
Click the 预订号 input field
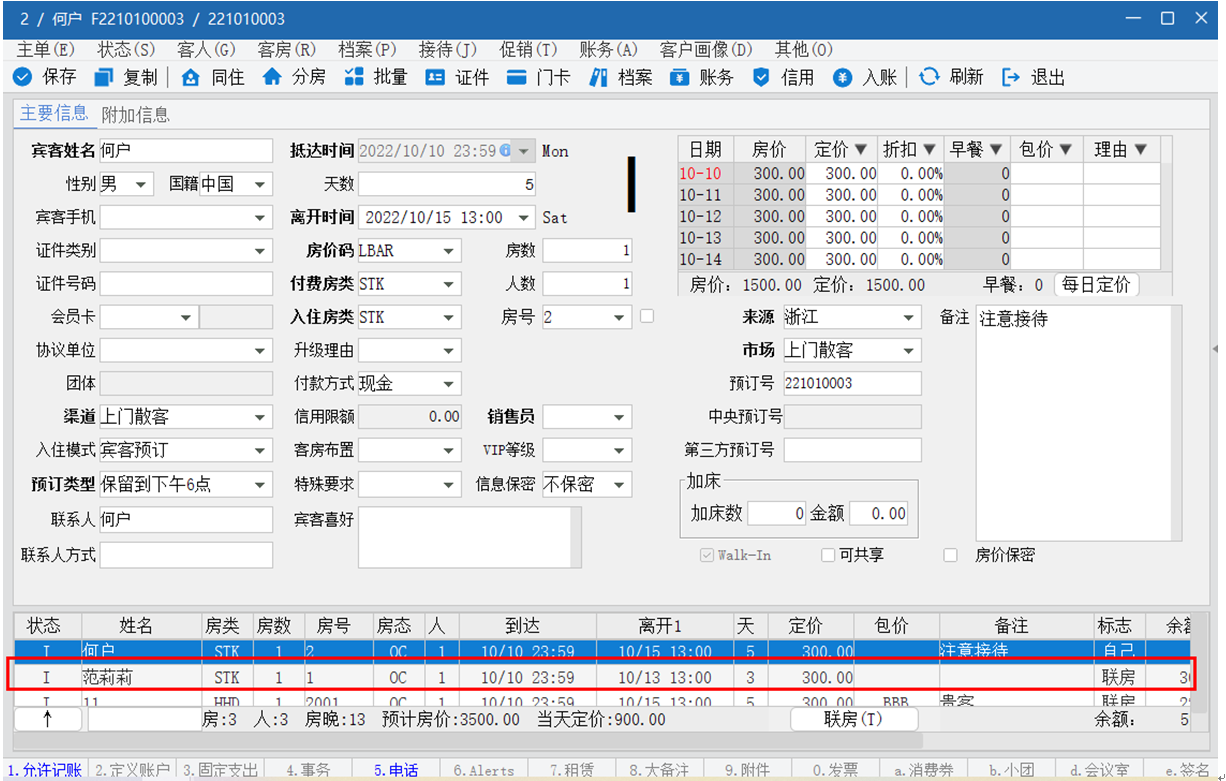point(852,383)
